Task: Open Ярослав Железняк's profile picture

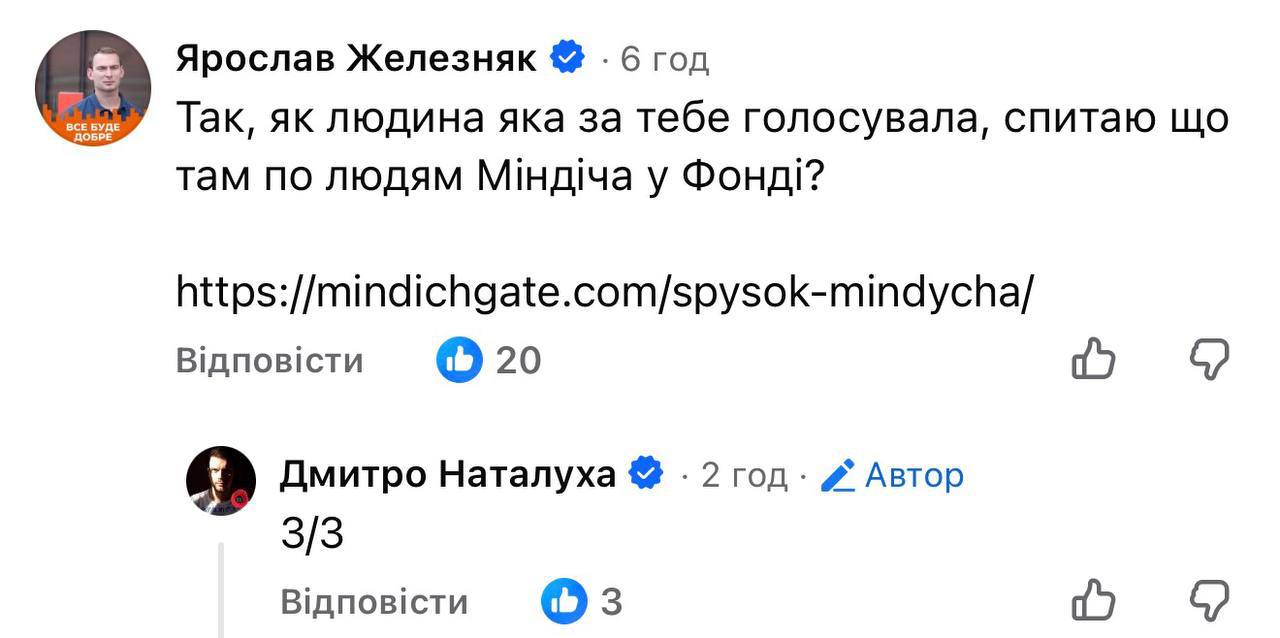Action: click(x=93, y=88)
